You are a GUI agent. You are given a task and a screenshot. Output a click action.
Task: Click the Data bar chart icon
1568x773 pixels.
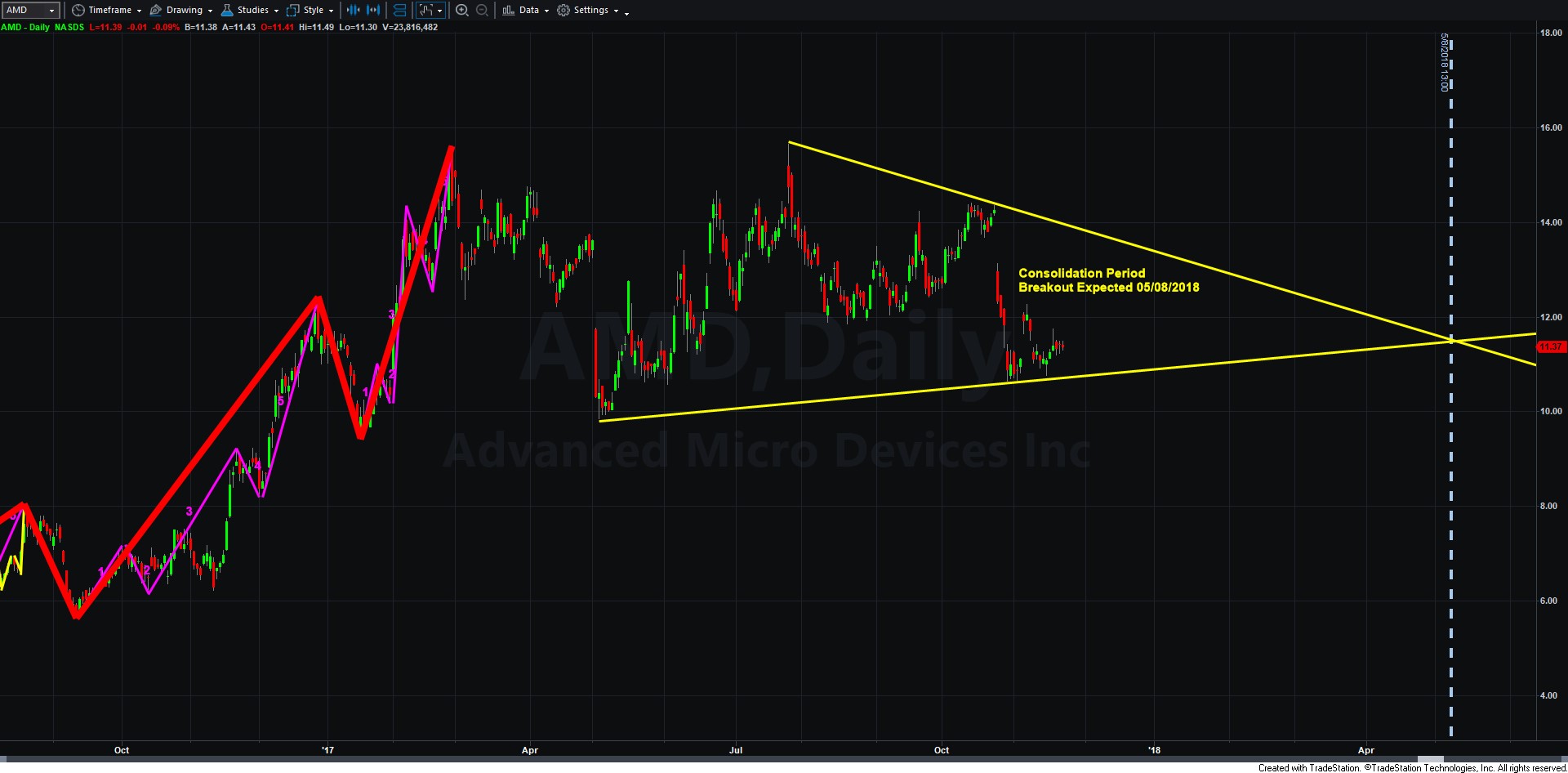point(508,11)
